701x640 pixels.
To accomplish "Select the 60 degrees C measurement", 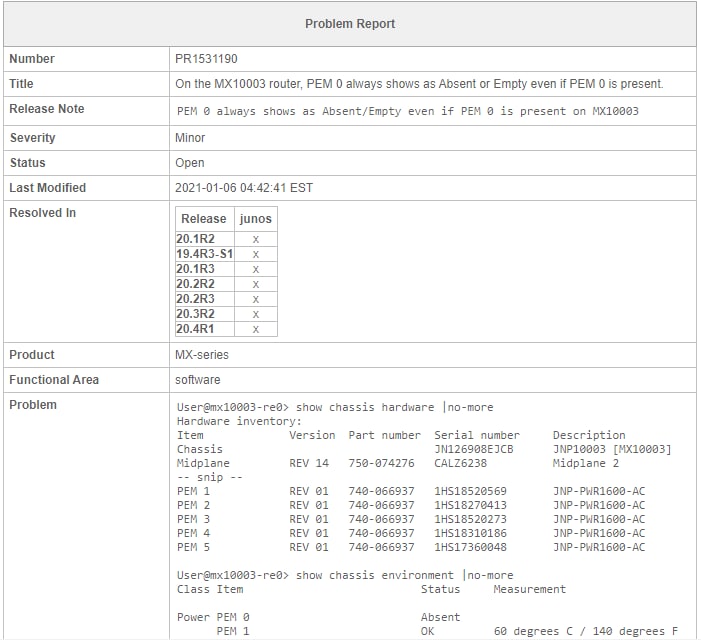I will click(x=586, y=631).
